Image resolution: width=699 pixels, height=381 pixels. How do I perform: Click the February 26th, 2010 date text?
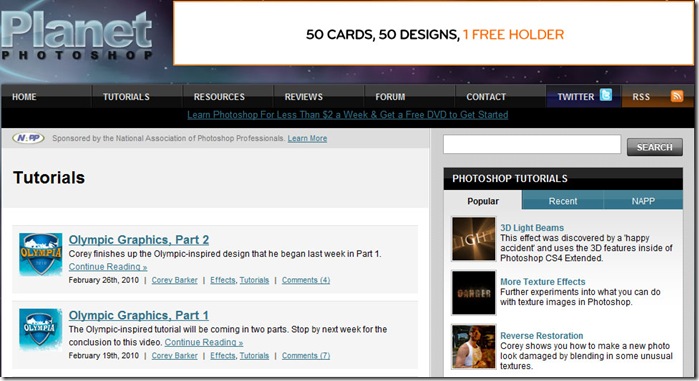click(x=103, y=280)
